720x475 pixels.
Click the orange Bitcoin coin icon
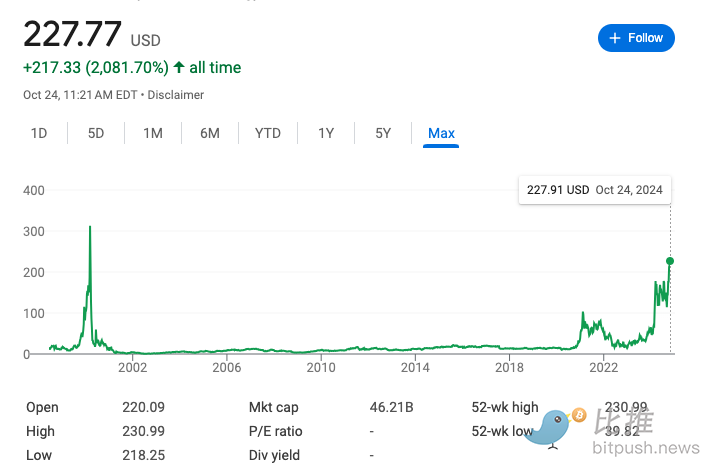[x=578, y=414]
